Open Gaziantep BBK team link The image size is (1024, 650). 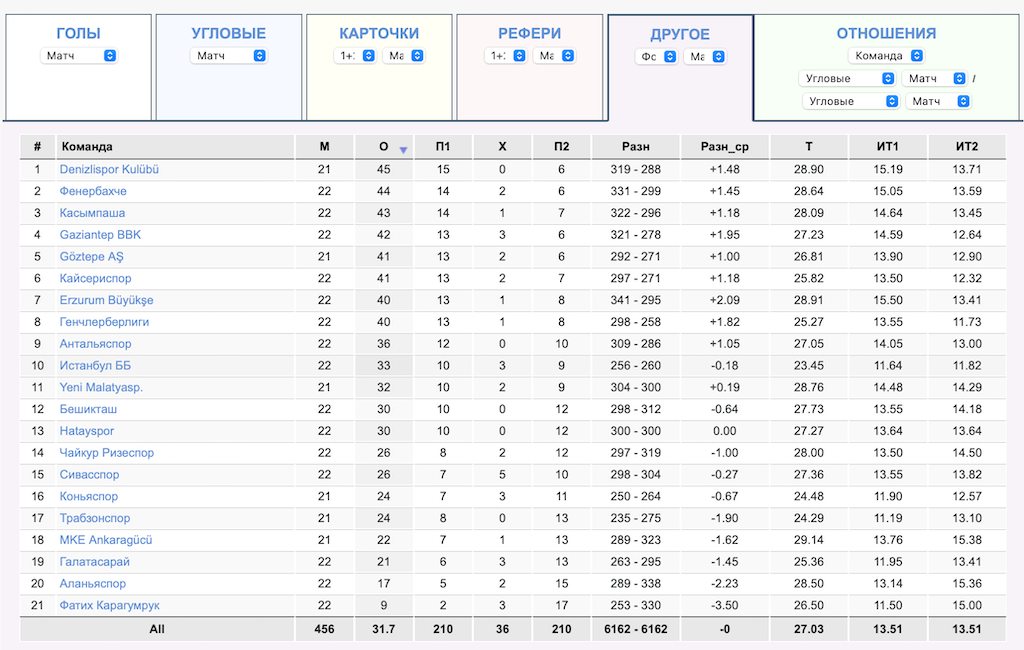100,235
